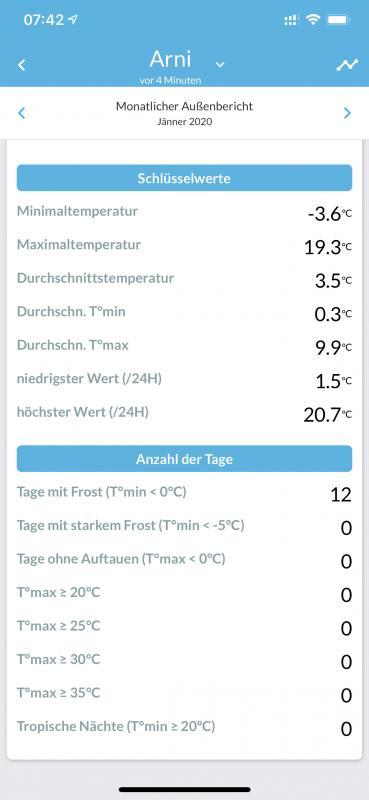Viewport: 369px width, 800px height.
Task: Tap Tage mit Frost count 12
Action: [x=341, y=494]
